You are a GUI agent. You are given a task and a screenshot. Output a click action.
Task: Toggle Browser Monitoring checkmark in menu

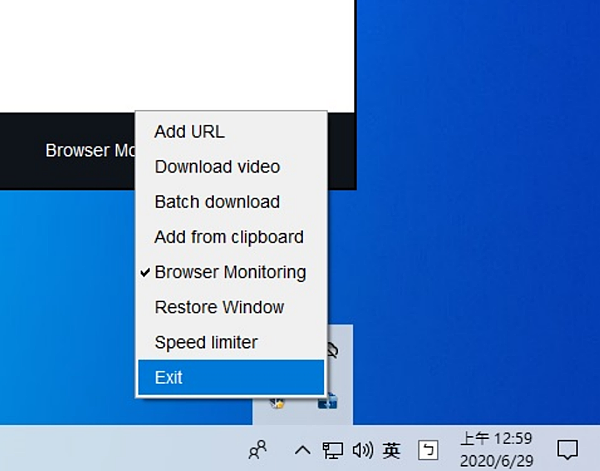coord(231,272)
